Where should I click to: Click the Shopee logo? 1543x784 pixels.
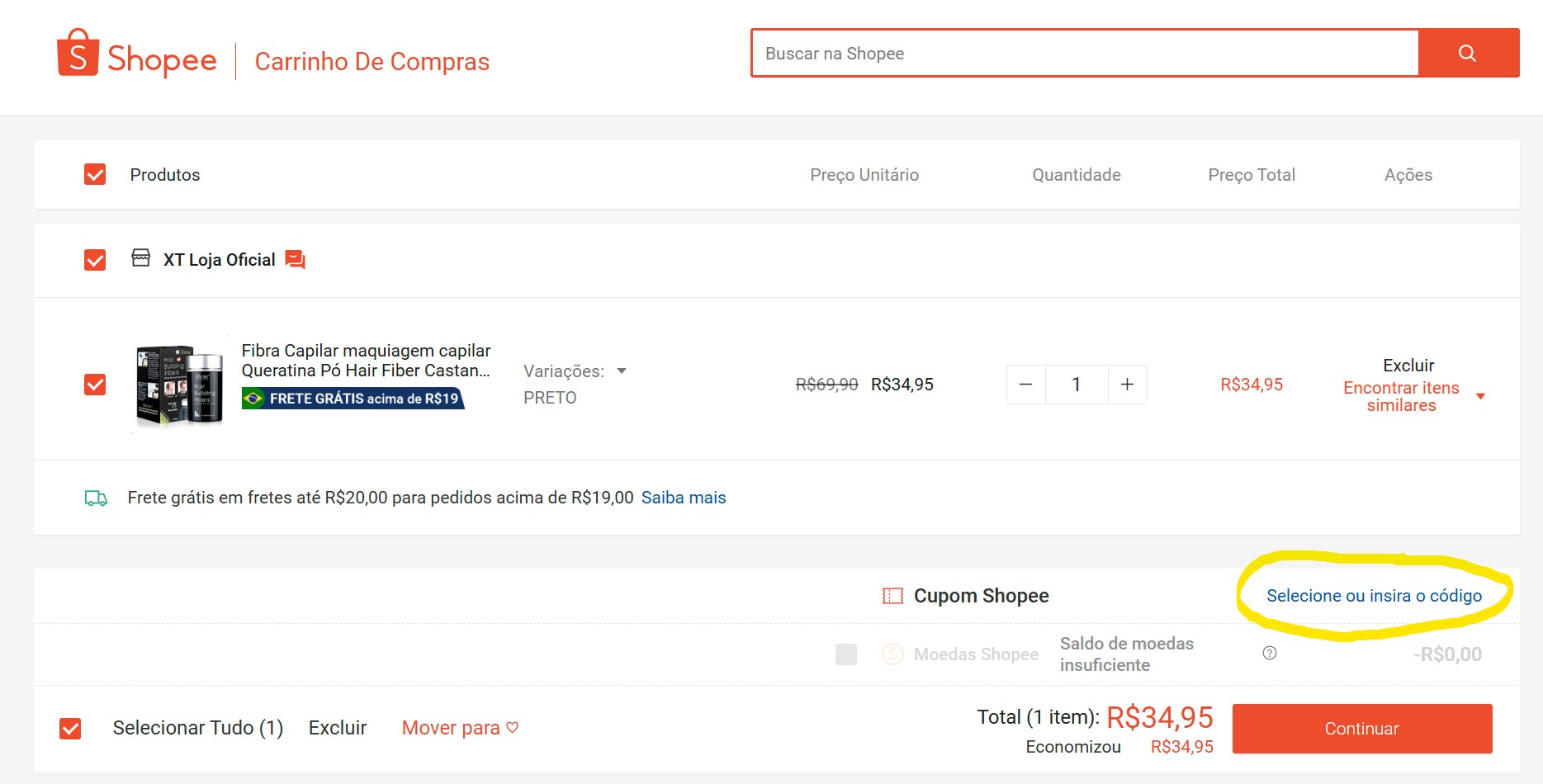coord(136,54)
